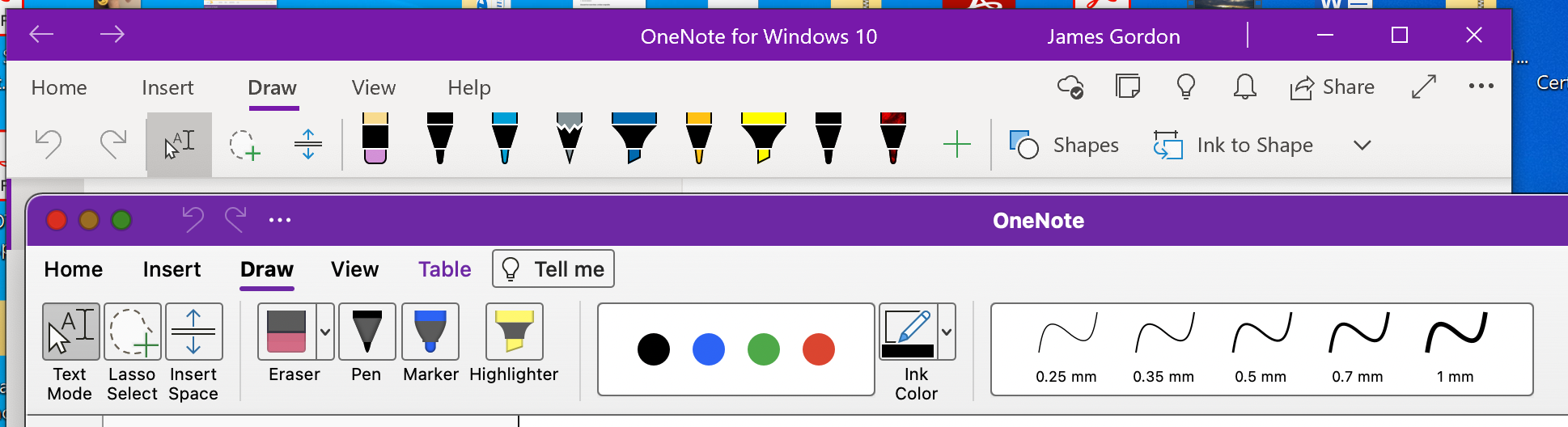
Task: Click back arrow in OneNote for Windows 10
Action: point(41,34)
